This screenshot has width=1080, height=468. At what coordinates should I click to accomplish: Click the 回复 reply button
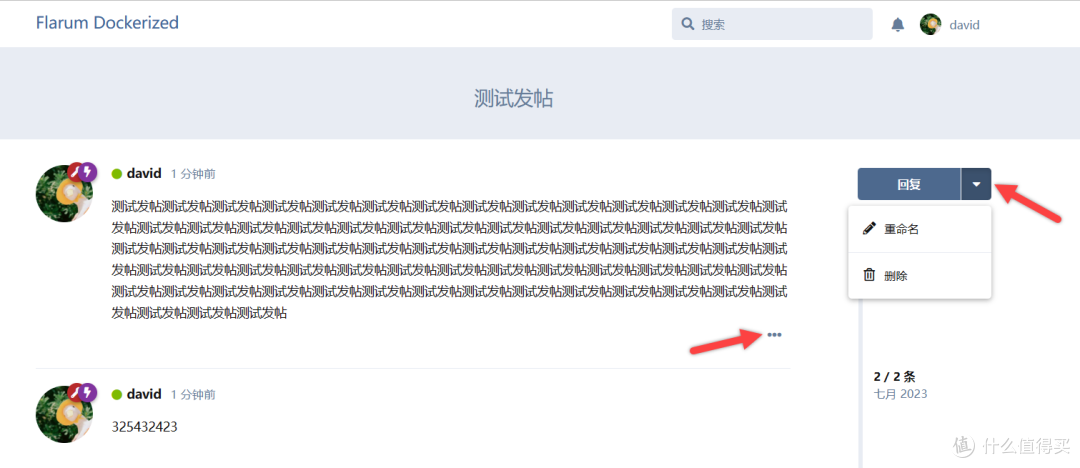(x=908, y=184)
